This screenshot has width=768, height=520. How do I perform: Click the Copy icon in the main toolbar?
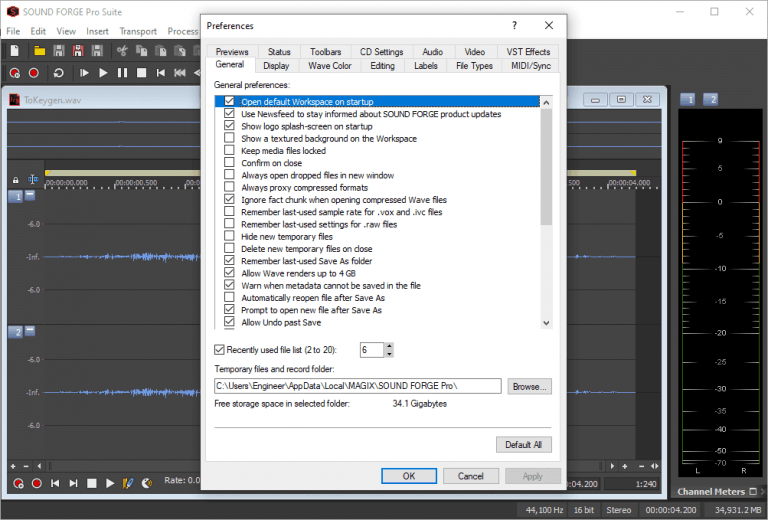tap(142, 50)
